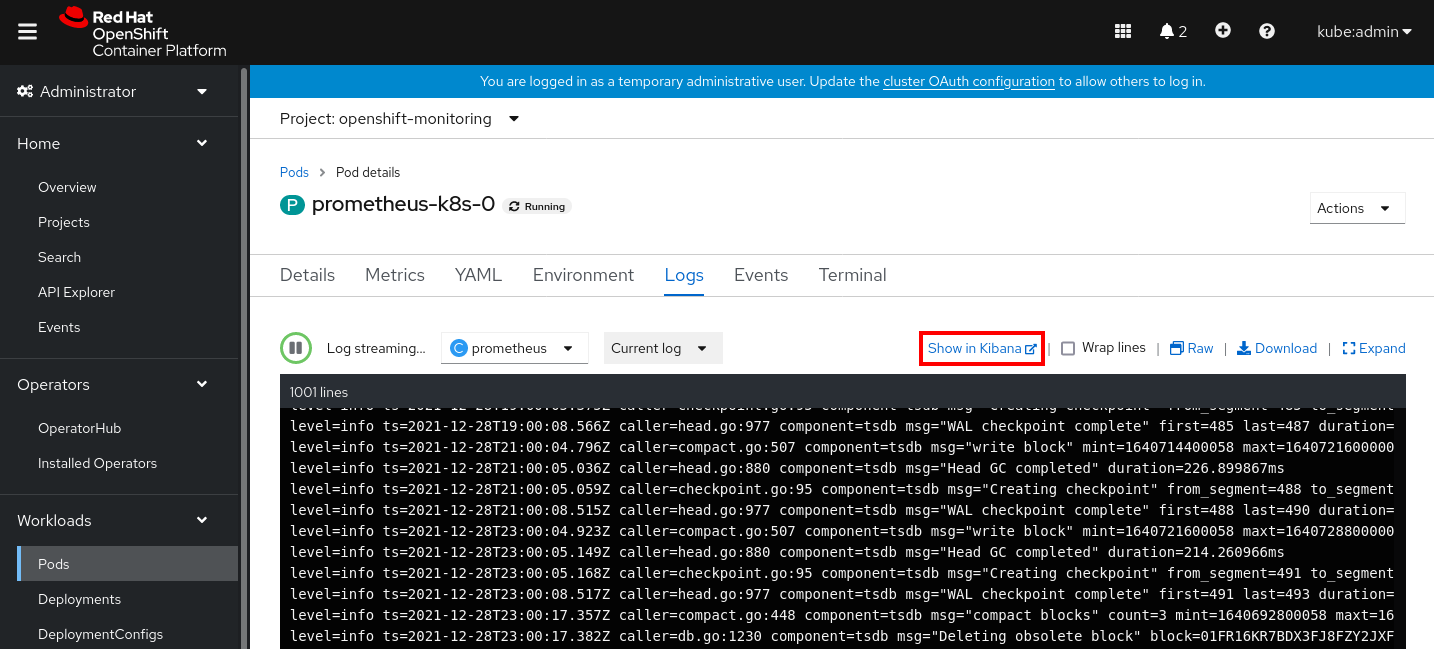Click the Deleting obsolete block log line
The image size is (1434, 649).
click(x=842, y=636)
